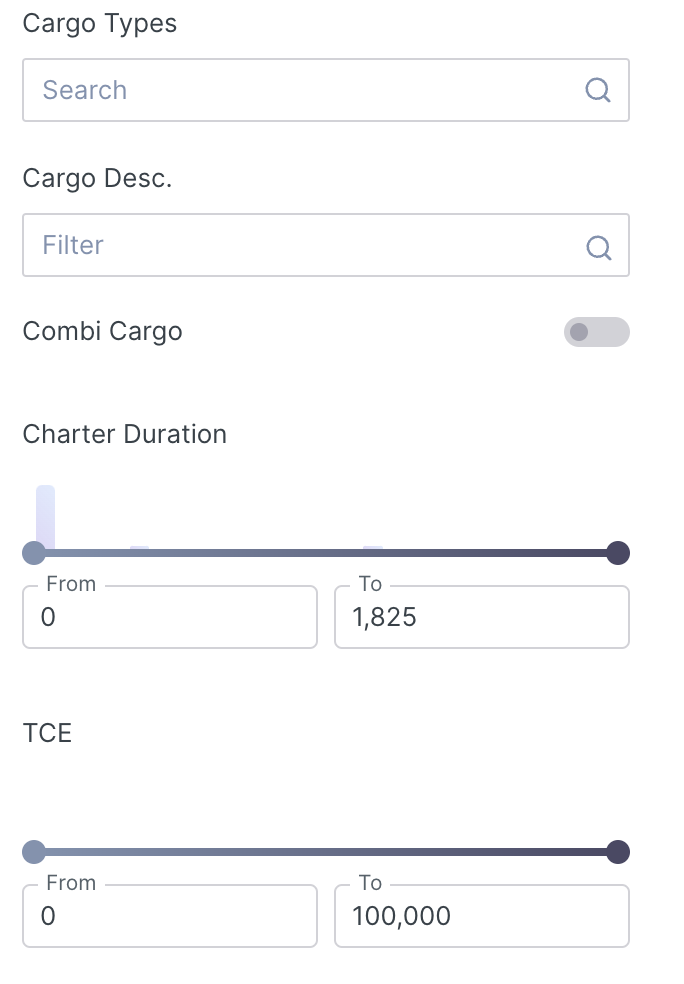Click the Cargo Types search magnifier icon
684x984 pixels.
pyautogui.click(x=597, y=90)
